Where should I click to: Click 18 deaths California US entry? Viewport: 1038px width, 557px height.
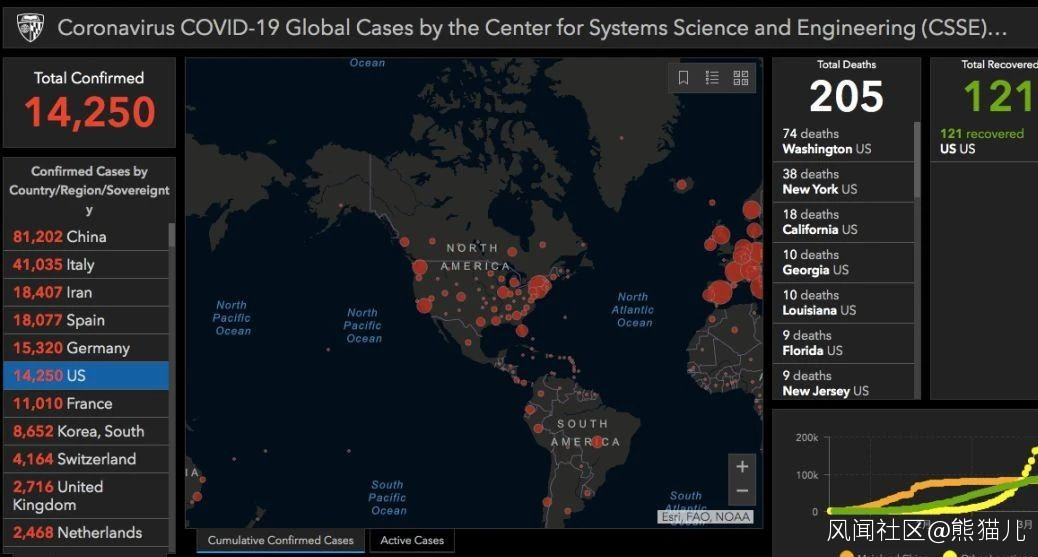(x=843, y=222)
